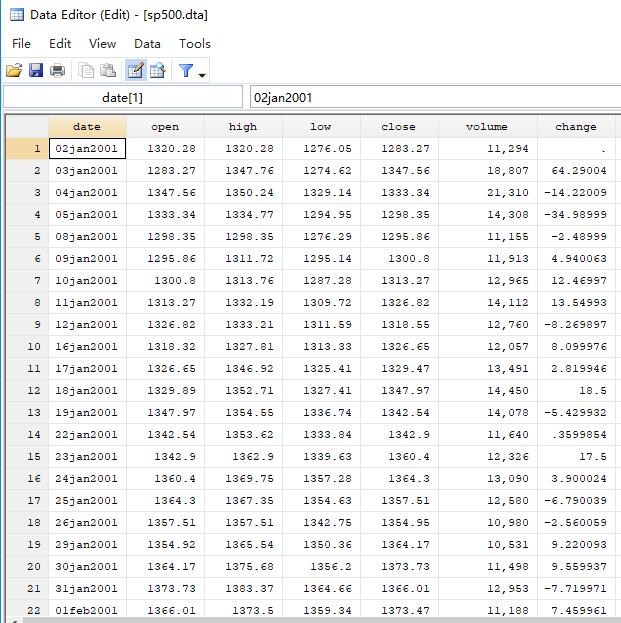
Task: Click high value 1352.71
Action: [x=243, y=391]
